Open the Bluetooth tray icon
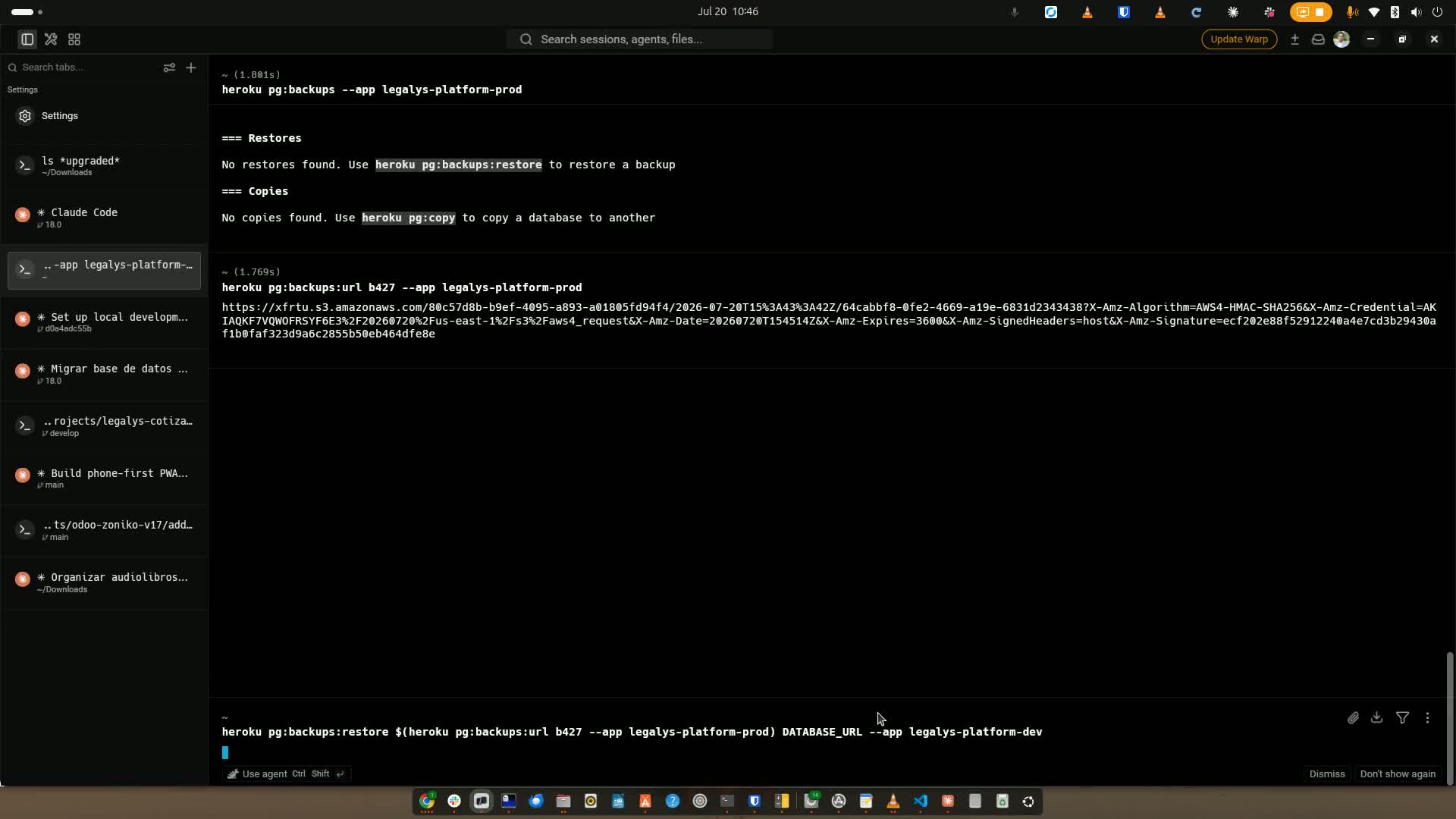Image resolution: width=1456 pixels, height=819 pixels. (1395, 12)
